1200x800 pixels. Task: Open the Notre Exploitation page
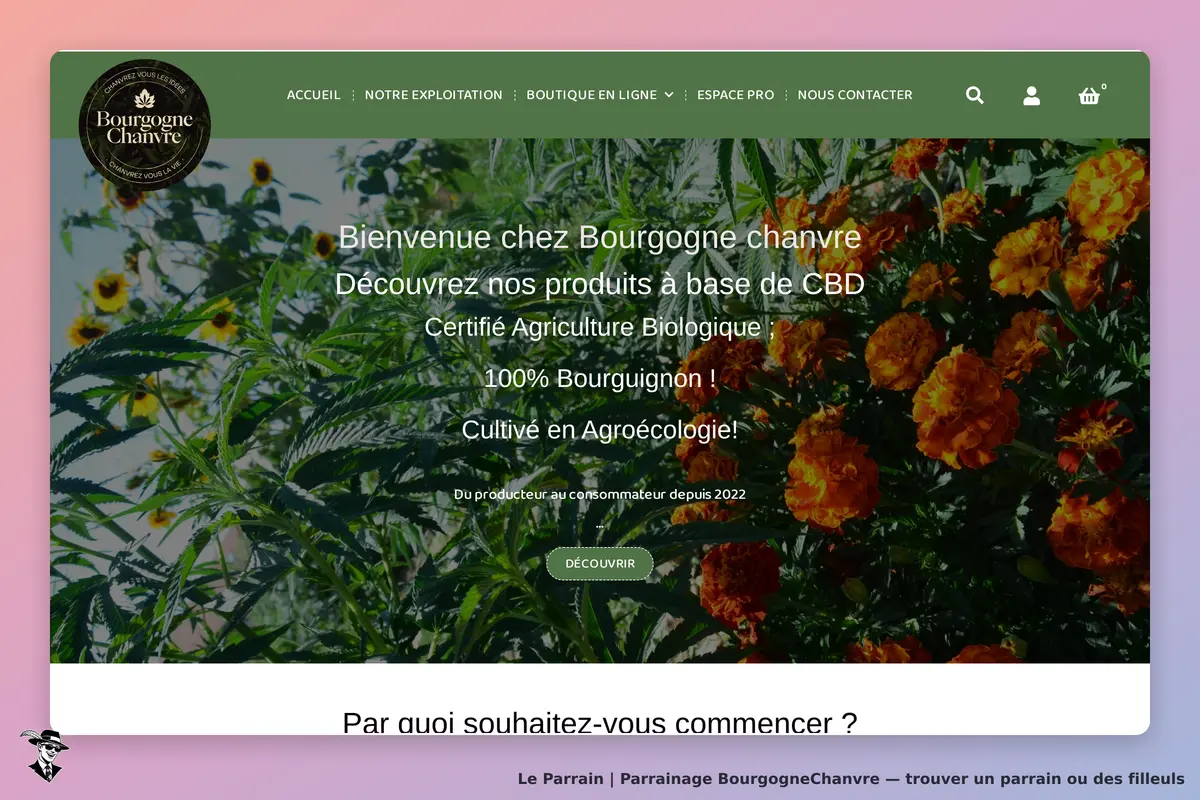coord(434,95)
